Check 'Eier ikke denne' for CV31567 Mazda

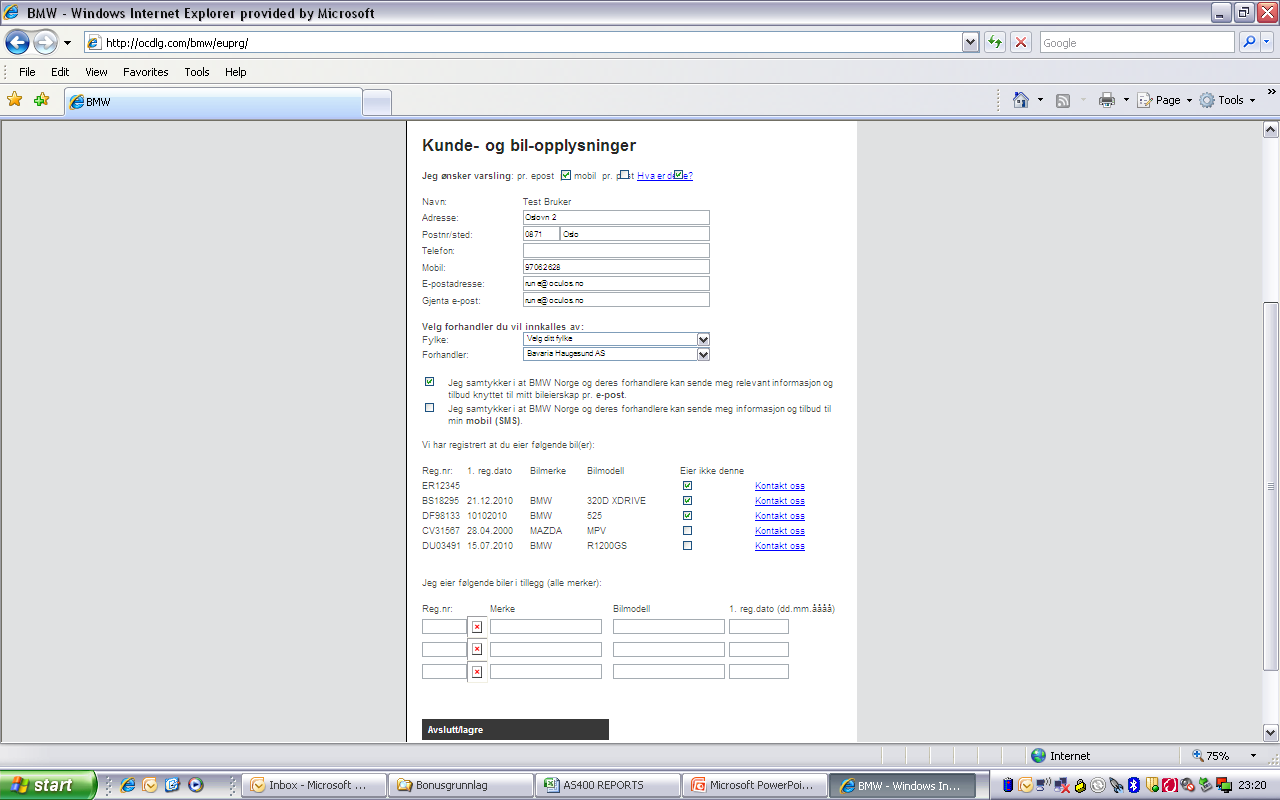[x=687, y=530]
